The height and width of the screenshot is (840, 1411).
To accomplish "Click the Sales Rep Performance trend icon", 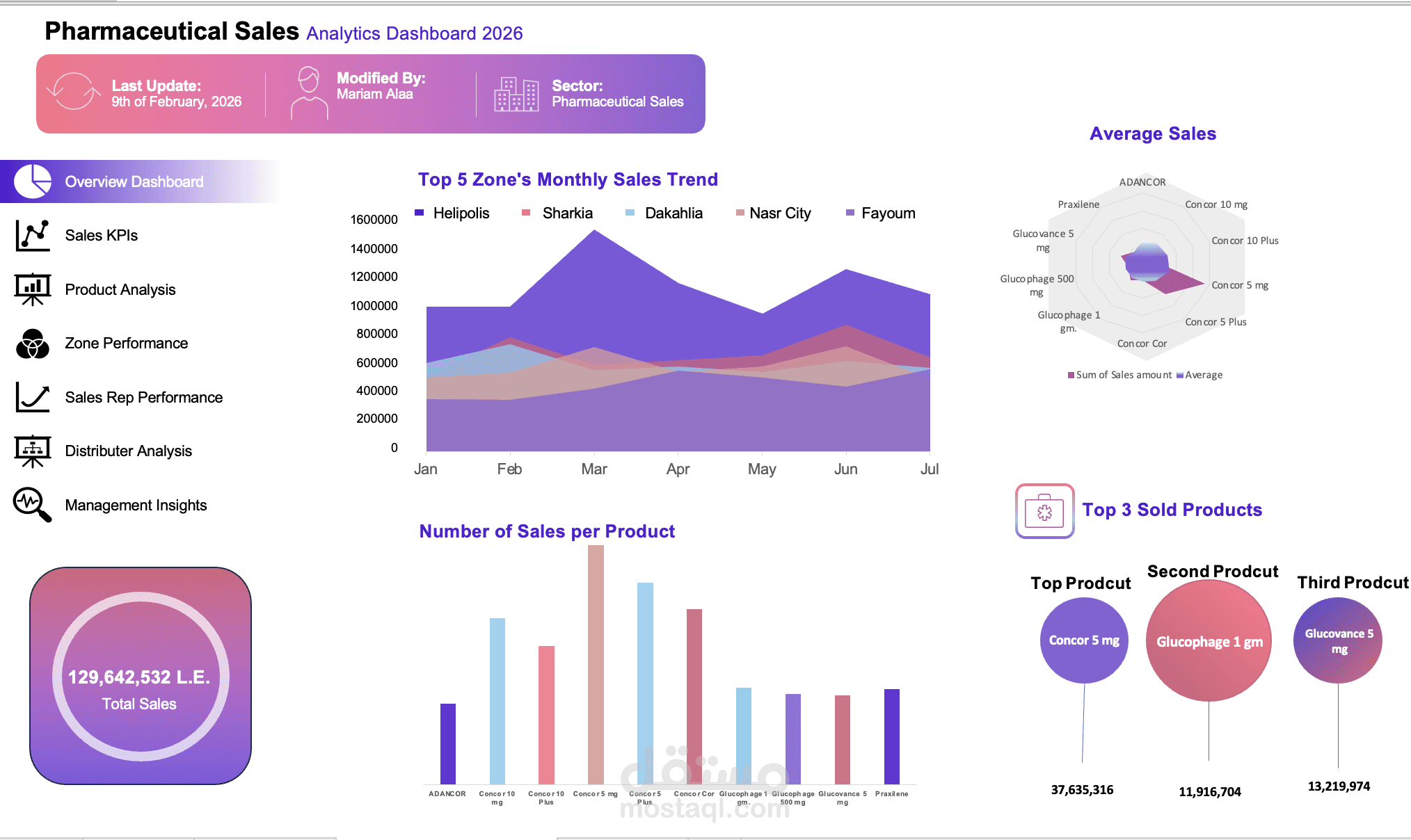I will pyautogui.click(x=33, y=397).
